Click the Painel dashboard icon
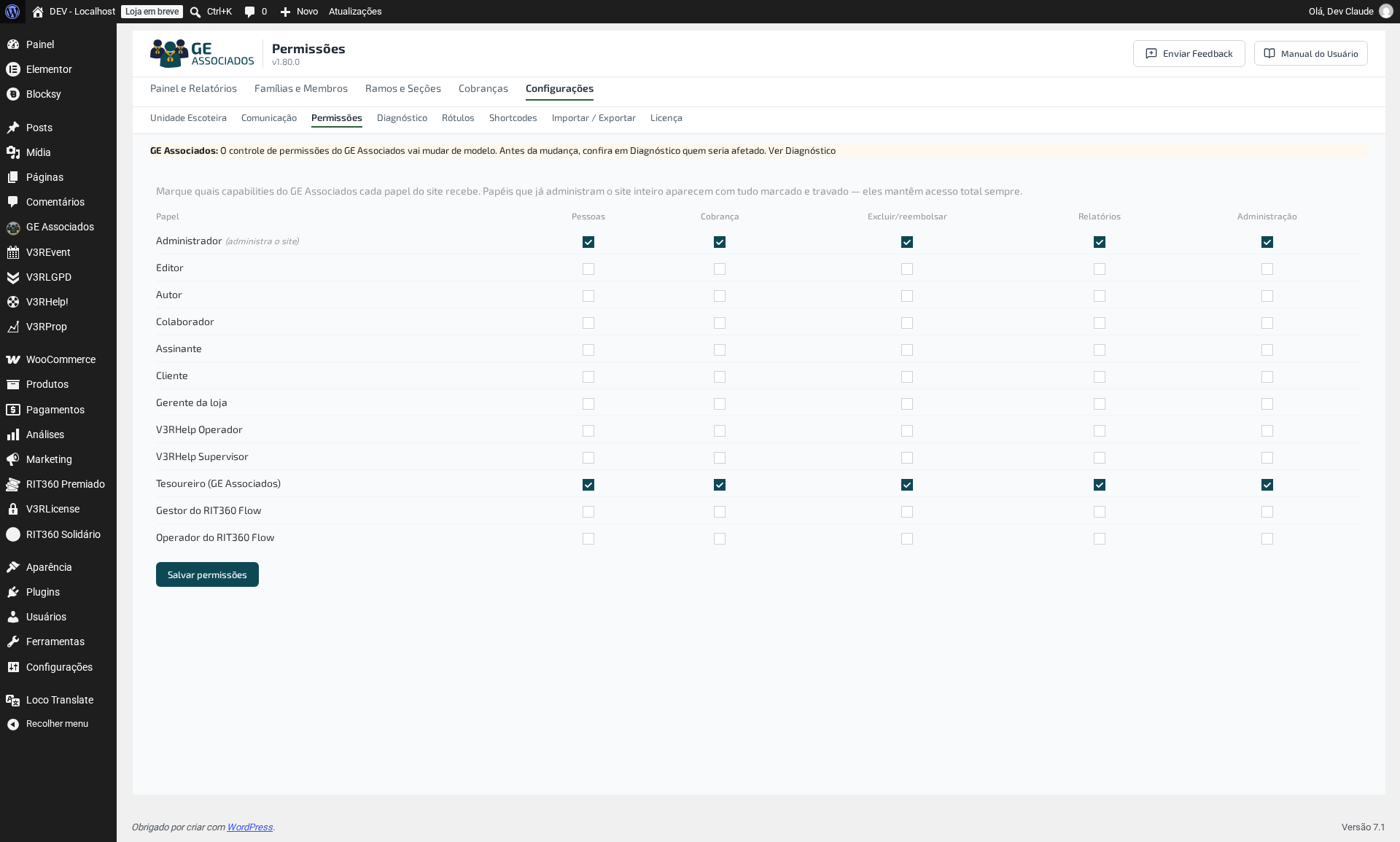This screenshot has width=1400, height=842. [13, 44]
